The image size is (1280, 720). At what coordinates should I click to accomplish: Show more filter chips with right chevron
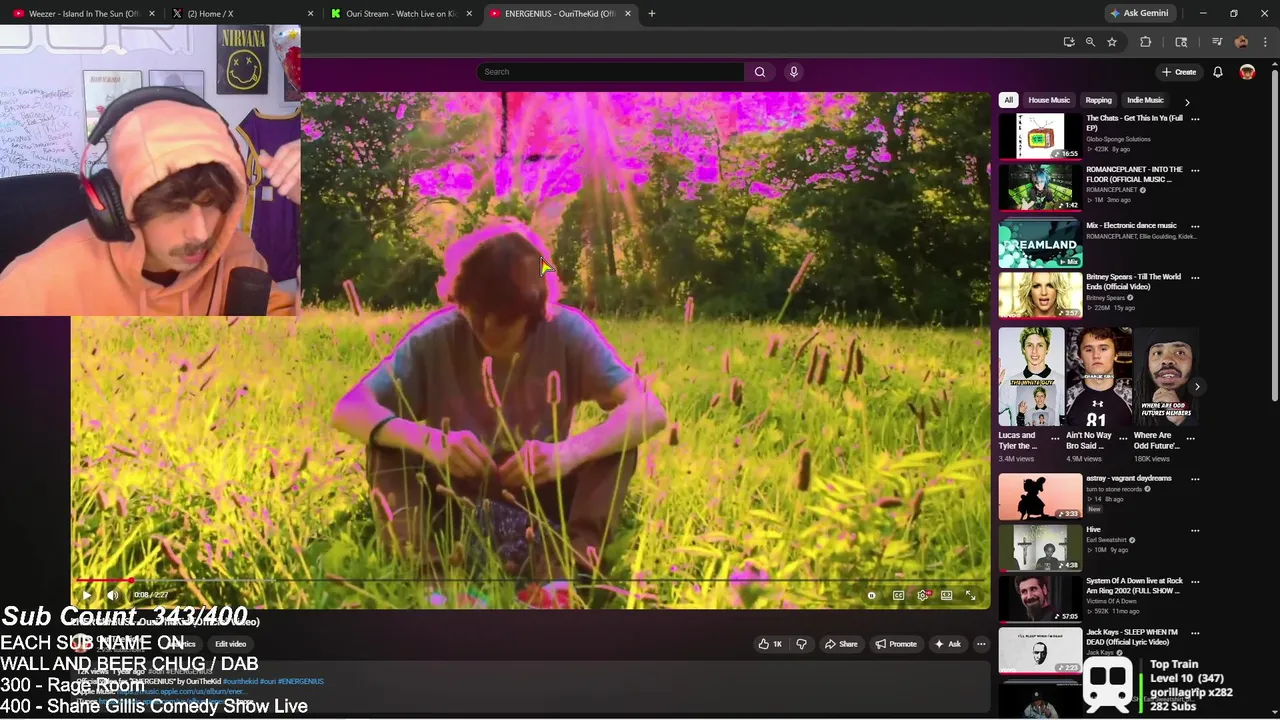(x=1187, y=101)
